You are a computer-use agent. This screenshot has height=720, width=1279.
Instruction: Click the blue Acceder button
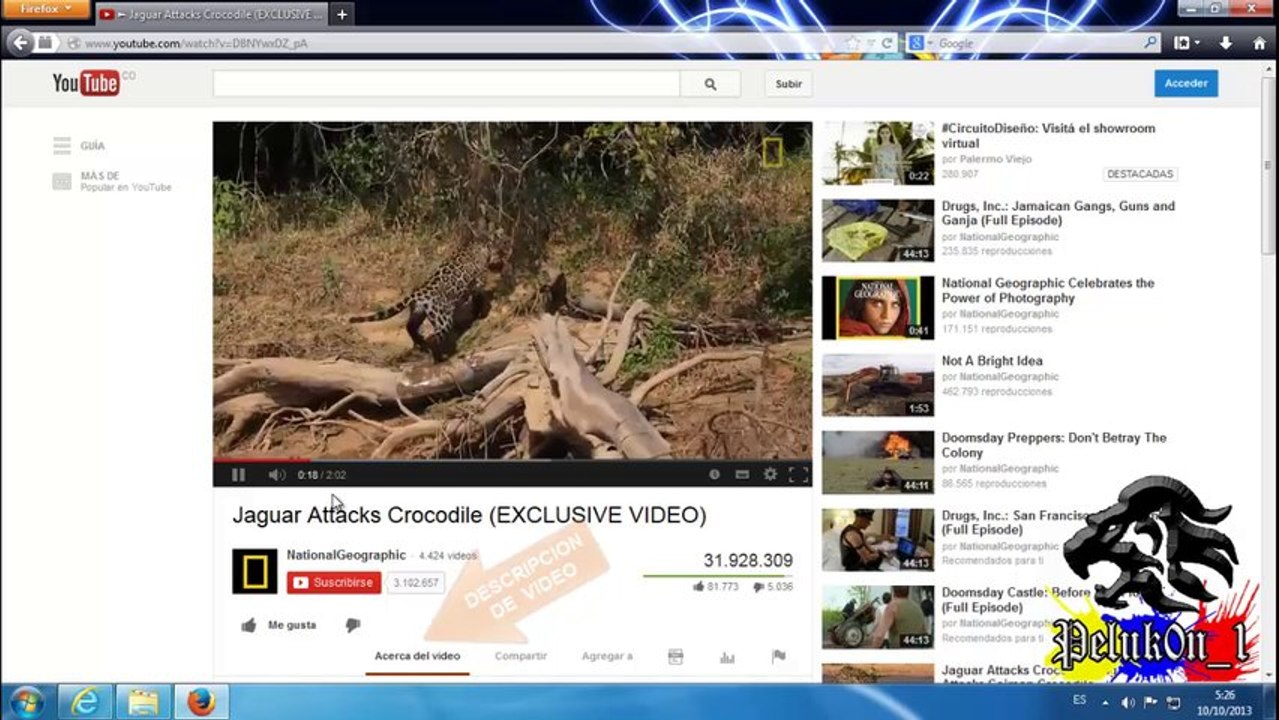tap(1186, 83)
